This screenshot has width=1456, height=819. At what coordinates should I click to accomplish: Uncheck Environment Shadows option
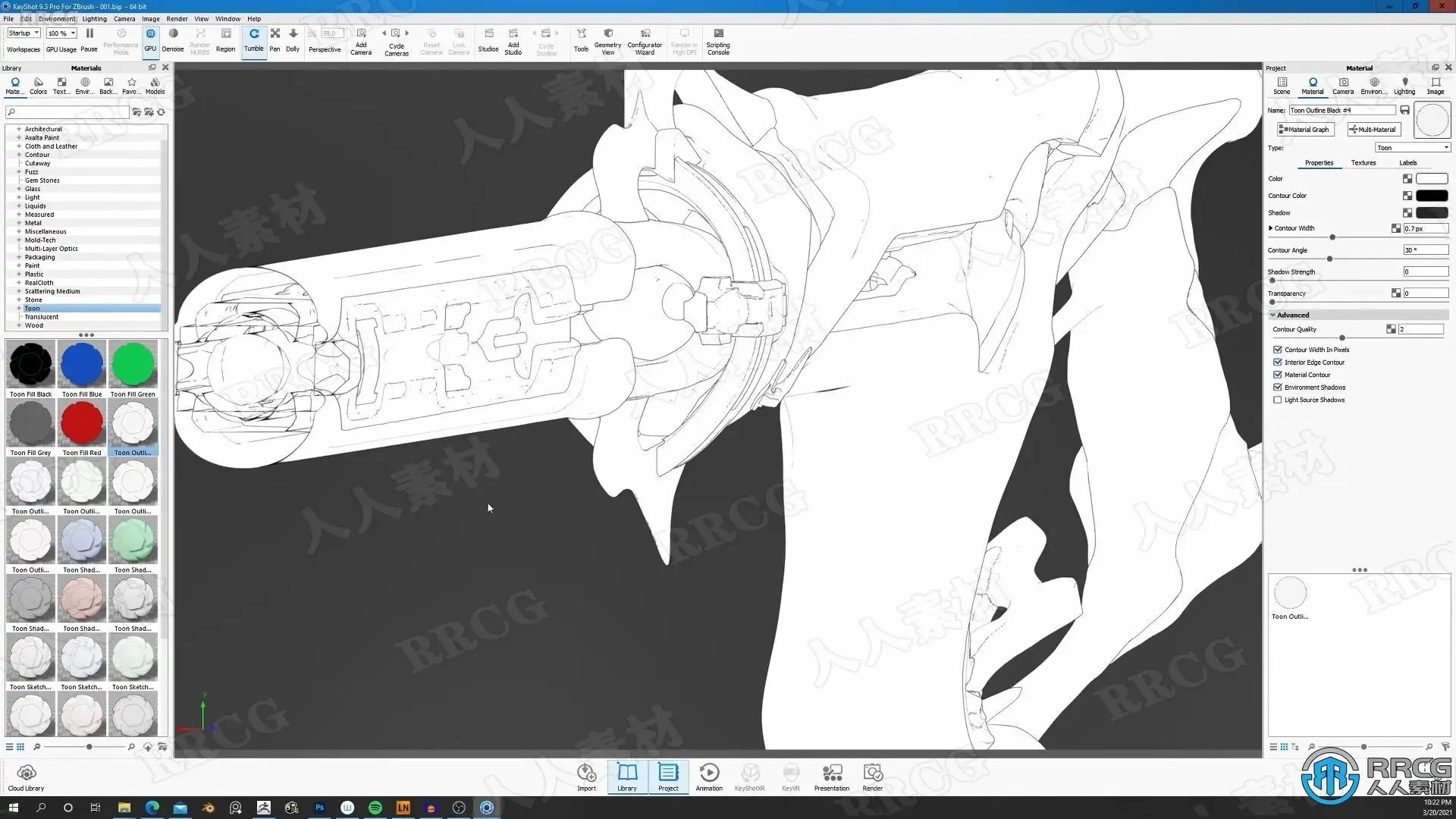(x=1278, y=388)
